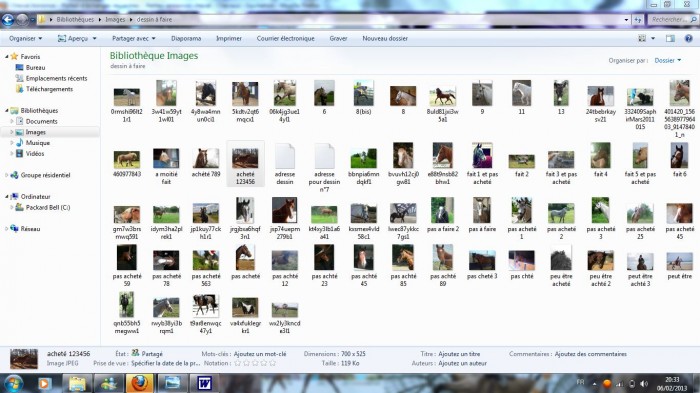Image resolution: width=700 pixels, height=393 pixels.
Task: Open the Partager avec menu
Action: point(133,38)
